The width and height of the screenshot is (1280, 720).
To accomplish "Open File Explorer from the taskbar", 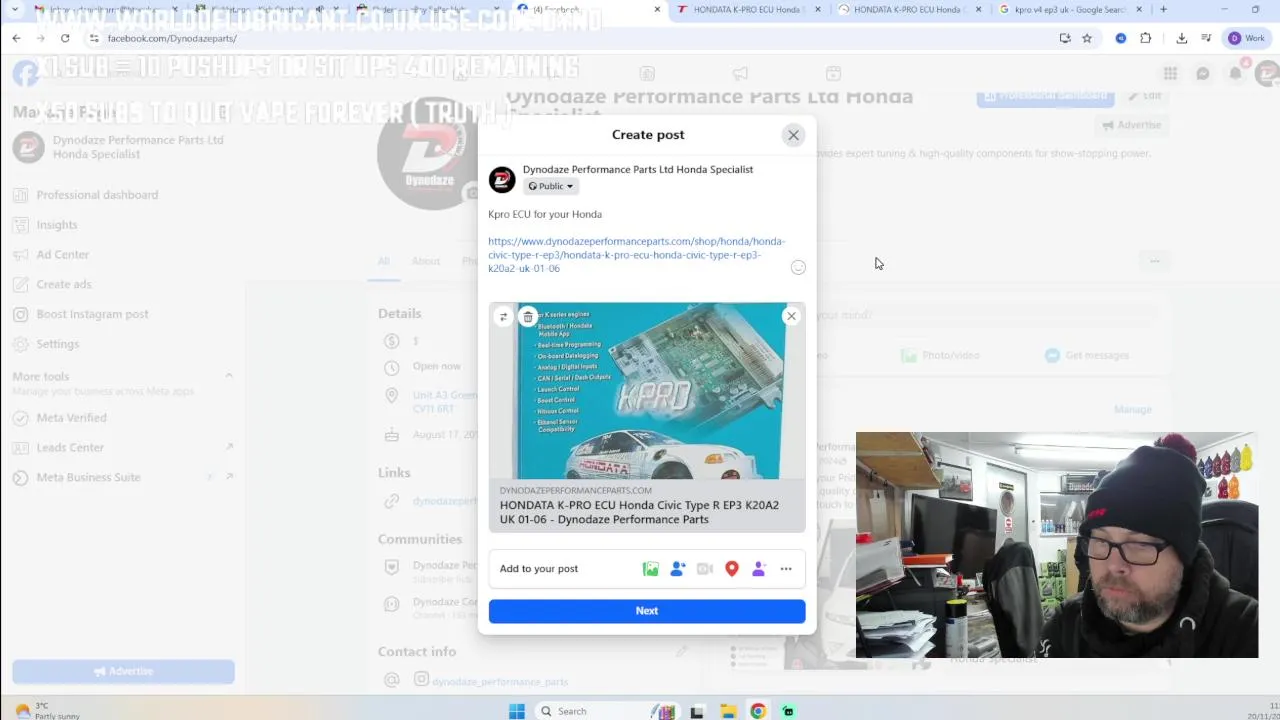I will [729, 711].
